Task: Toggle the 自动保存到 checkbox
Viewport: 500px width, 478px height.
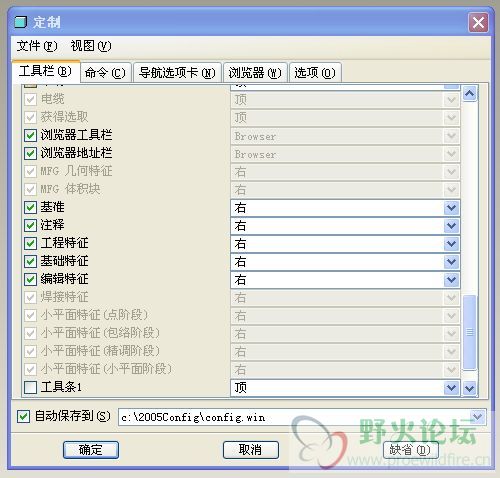Action: 23,416
